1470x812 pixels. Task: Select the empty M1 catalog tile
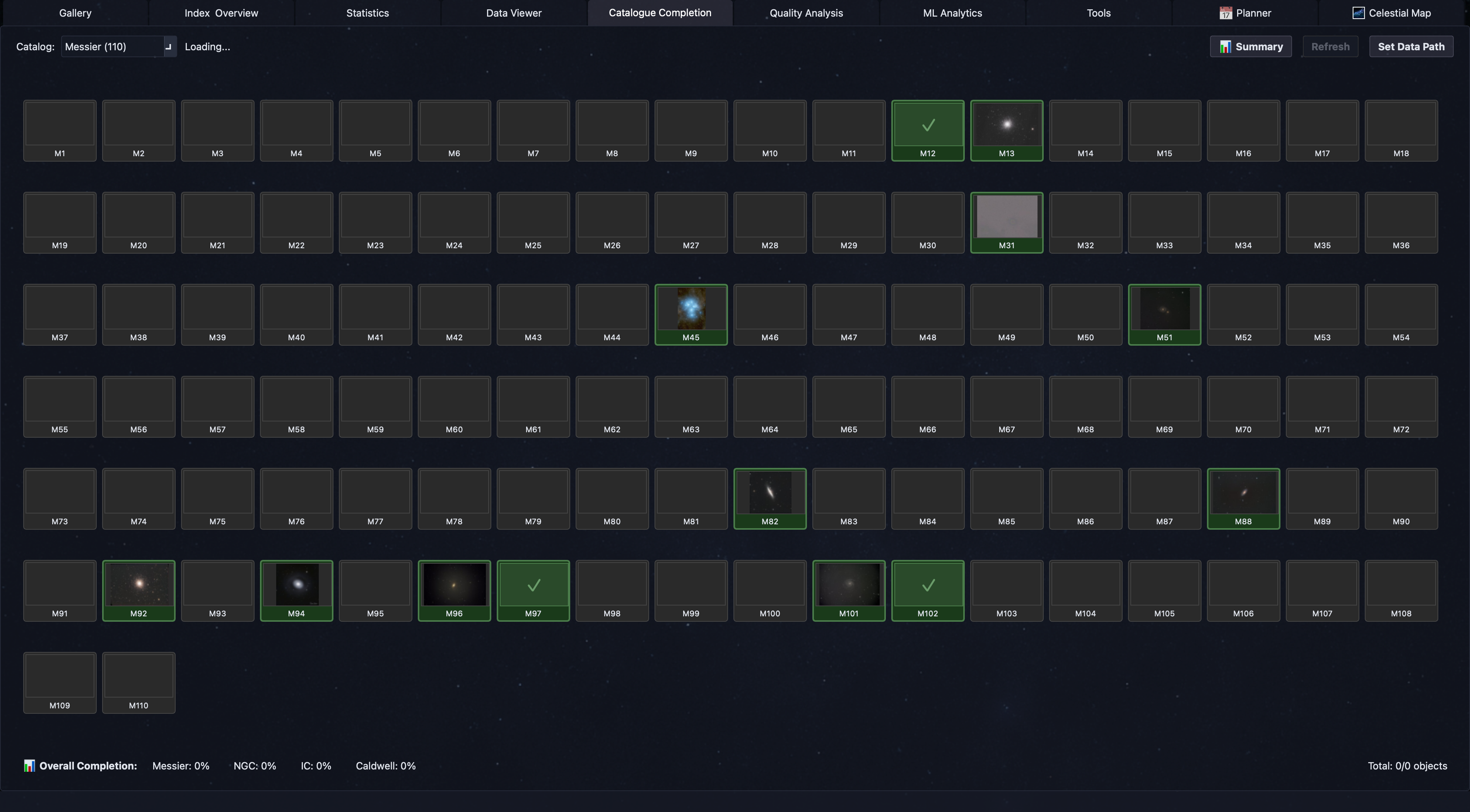(59, 130)
